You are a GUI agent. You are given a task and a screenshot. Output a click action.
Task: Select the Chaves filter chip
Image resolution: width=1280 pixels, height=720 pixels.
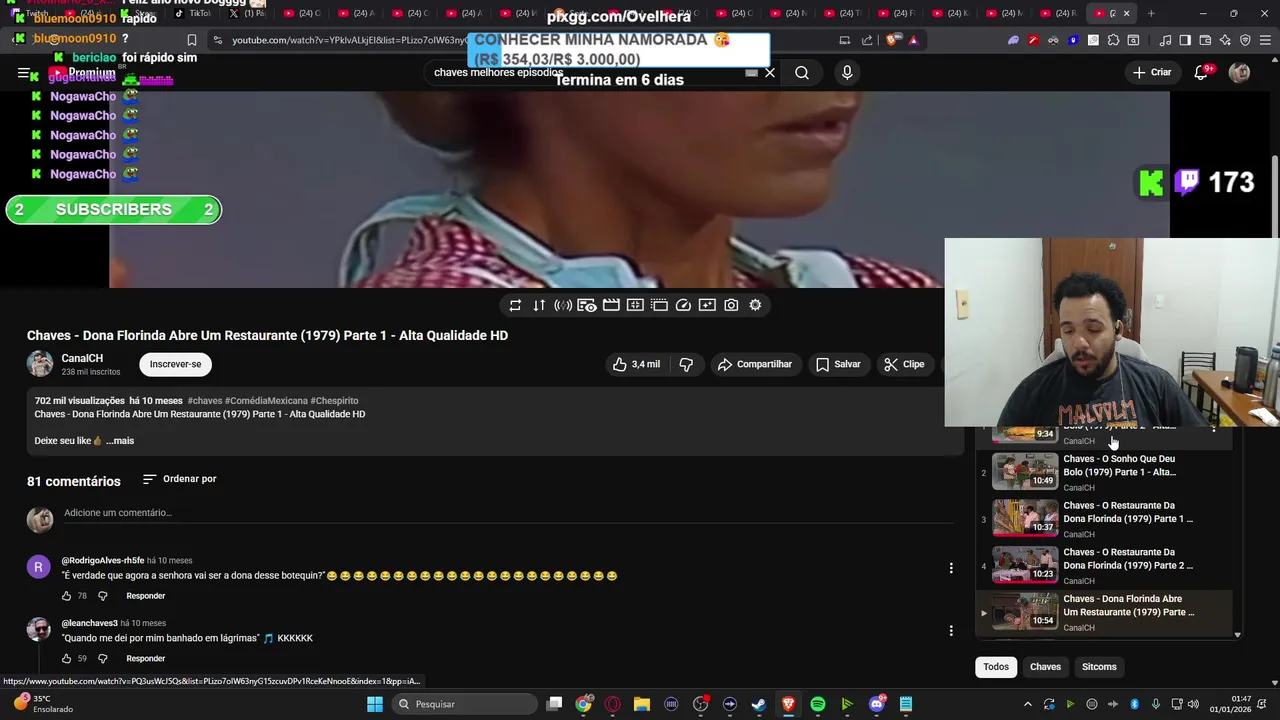click(x=1045, y=667)
